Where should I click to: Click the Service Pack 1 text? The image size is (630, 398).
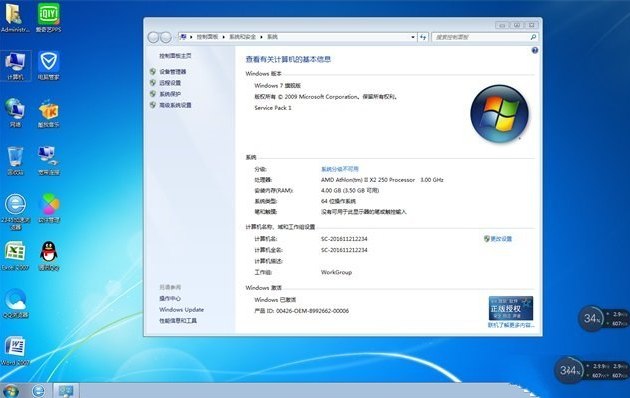[x=273, y=108]
